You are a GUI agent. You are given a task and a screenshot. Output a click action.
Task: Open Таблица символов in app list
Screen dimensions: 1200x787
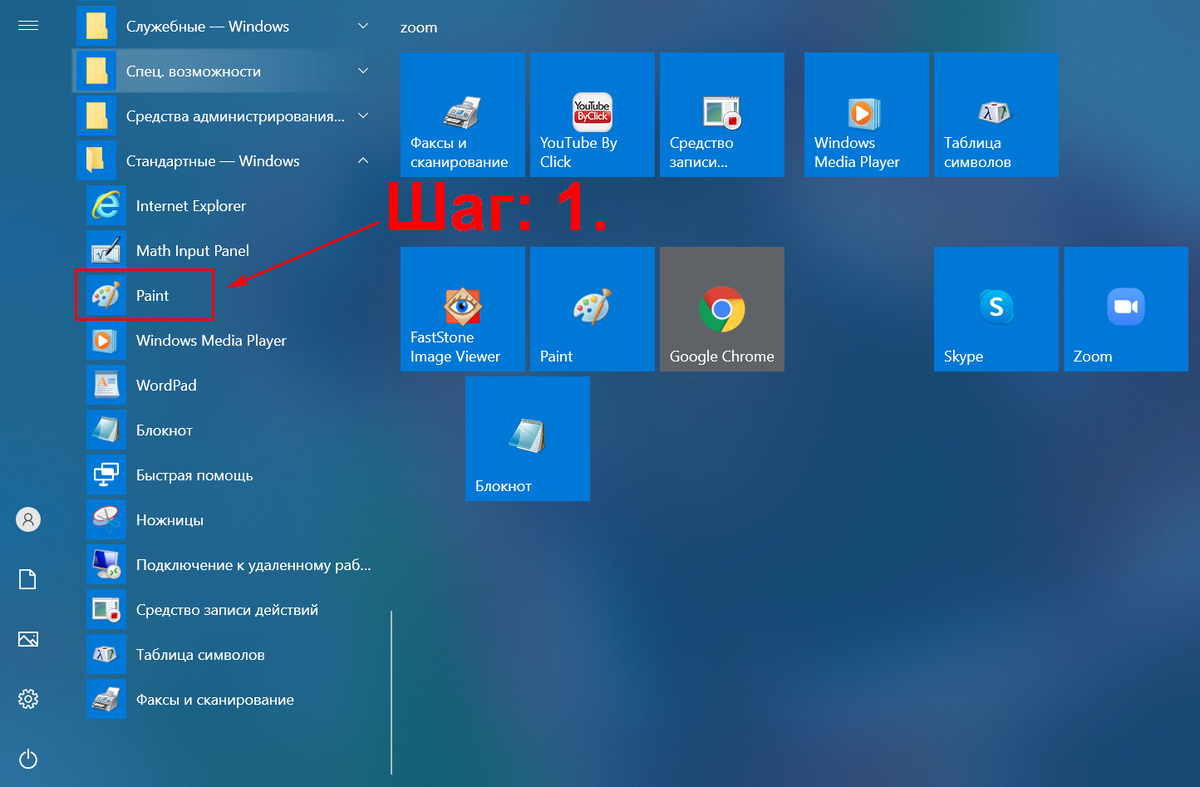(x=228, y=655)
